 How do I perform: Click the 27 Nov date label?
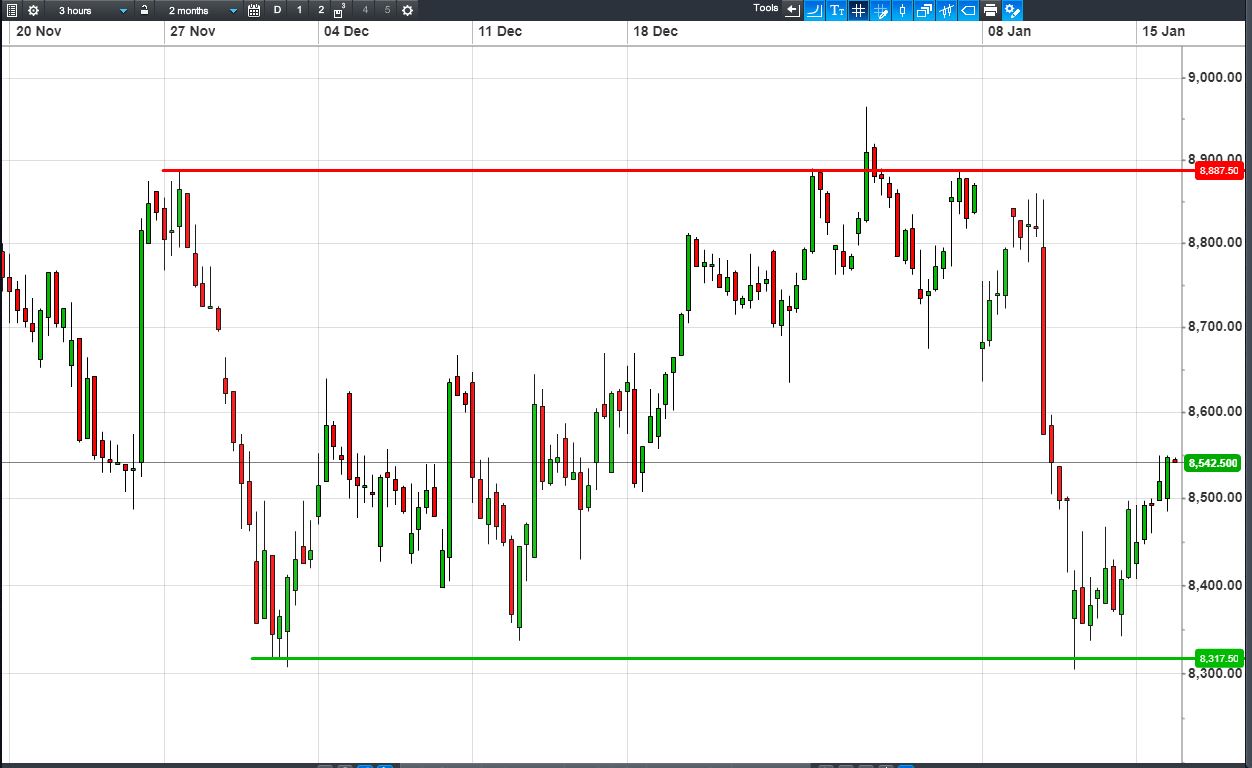[x=193, y=31]
